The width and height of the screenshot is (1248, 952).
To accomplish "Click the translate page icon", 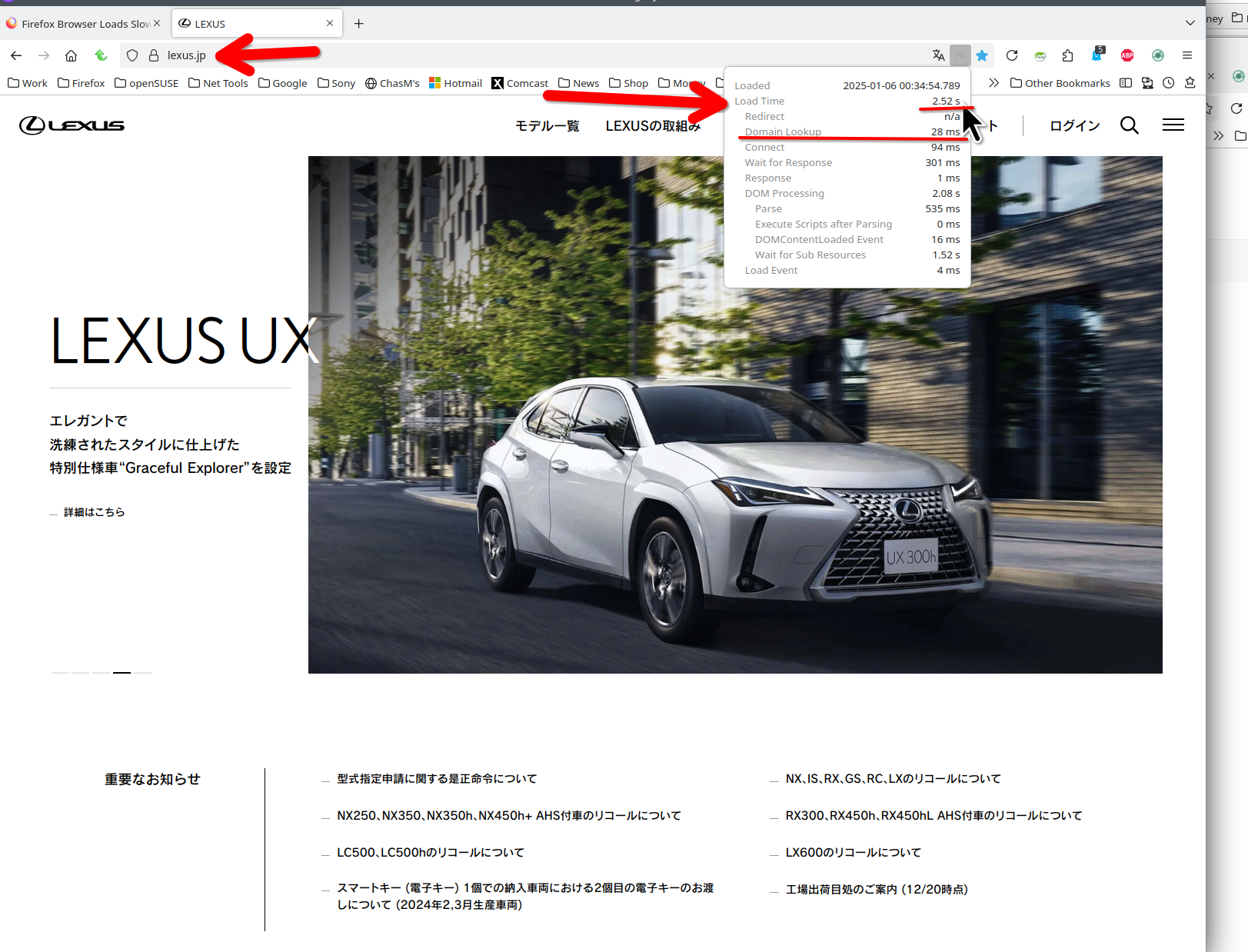I will coord(938,55).
